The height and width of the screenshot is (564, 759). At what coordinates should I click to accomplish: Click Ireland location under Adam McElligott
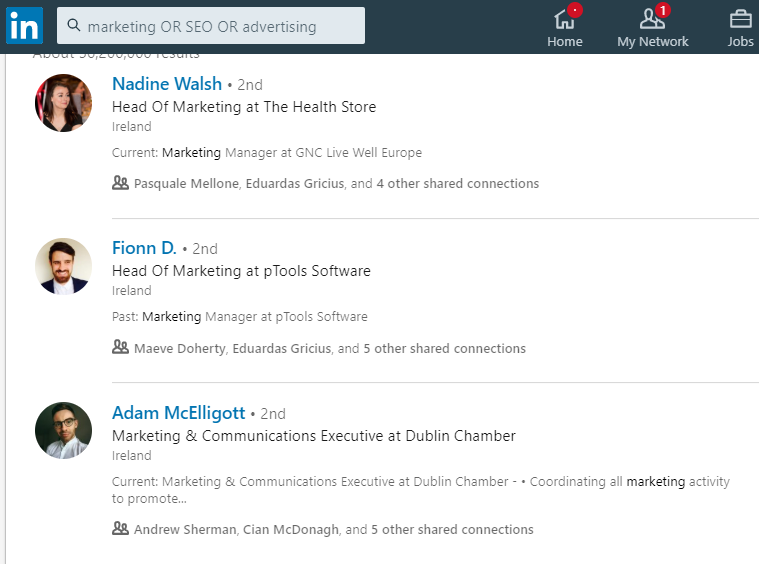(x=132, y=456)
